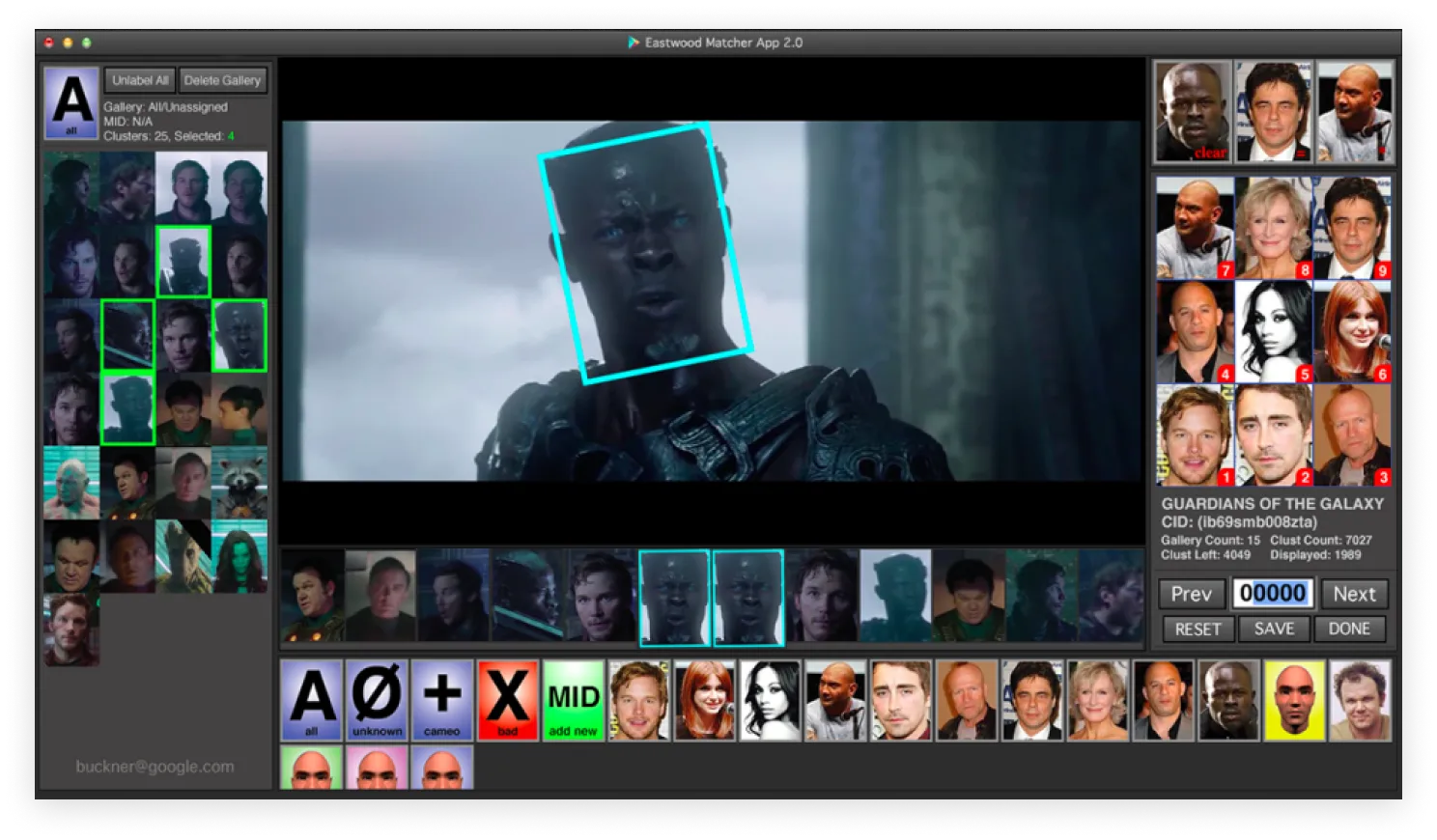Image resolution: width=1437 pixels, height=840 pixels.
Task: Pick the blonde woman portrait in bottom label bar
Action: tap(1097, 700)
